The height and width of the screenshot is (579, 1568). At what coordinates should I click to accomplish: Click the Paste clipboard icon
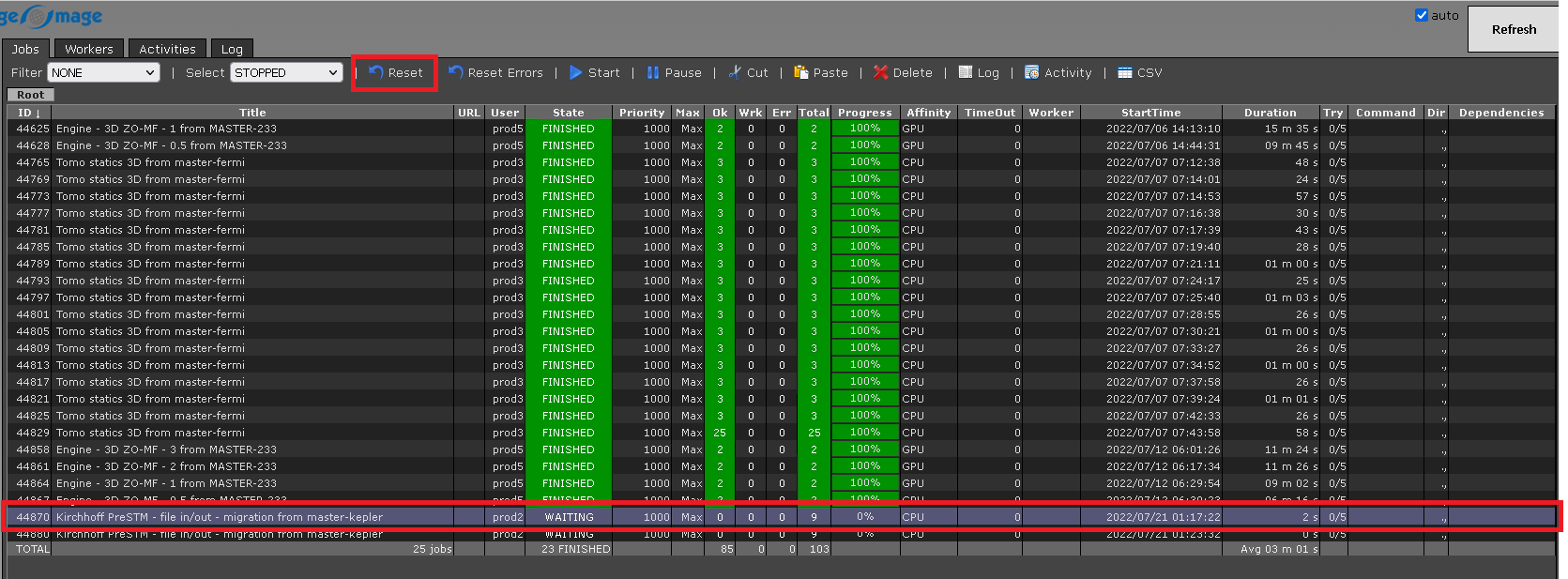click(x=801, y=72)
